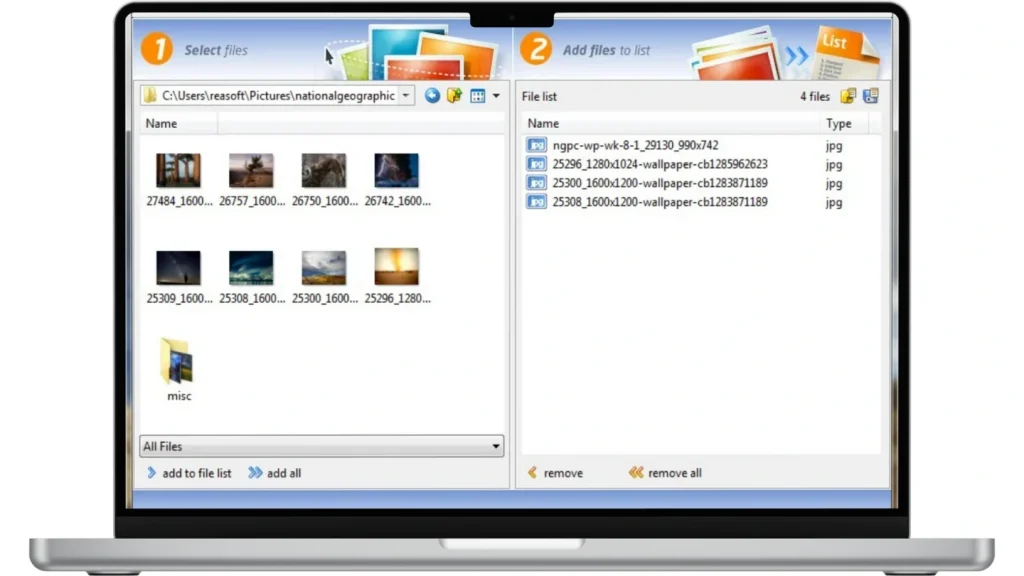Viewport: 1024px width, 576px height.
Task: Click the thumbnail view mode icon
Action: click(477, 96)
